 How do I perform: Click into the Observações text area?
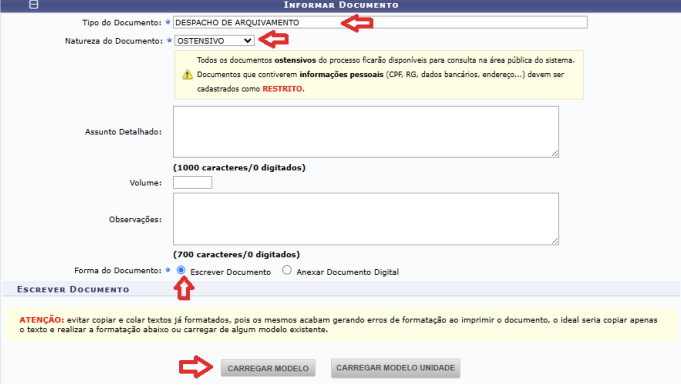pyautogui.click(x=366, y=219)
